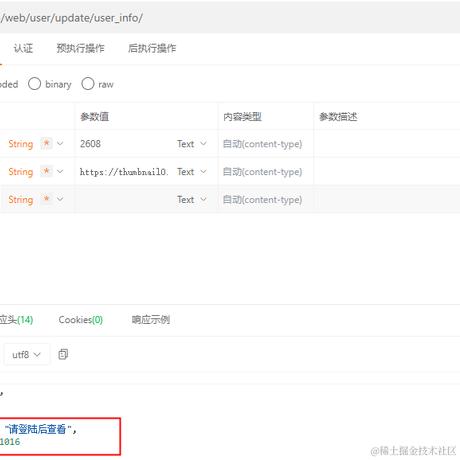
Task: Open the Cookies(0) response tab
Action: tap(81, 320)
